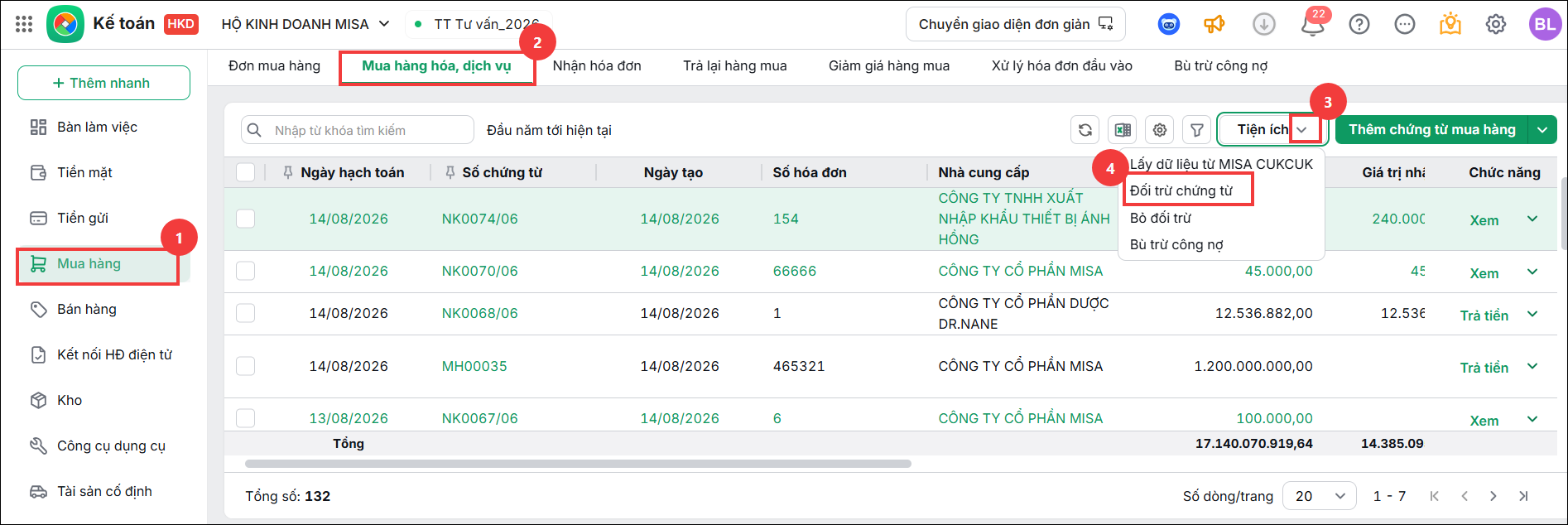
Task: Tick checkbox for row MH00035
Action: (x=245, y=366)
